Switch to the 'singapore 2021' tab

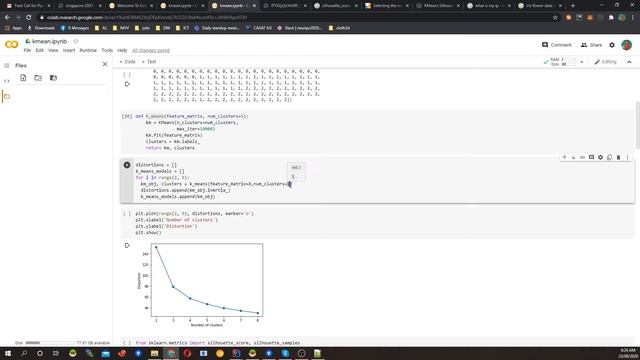point(79,6)
